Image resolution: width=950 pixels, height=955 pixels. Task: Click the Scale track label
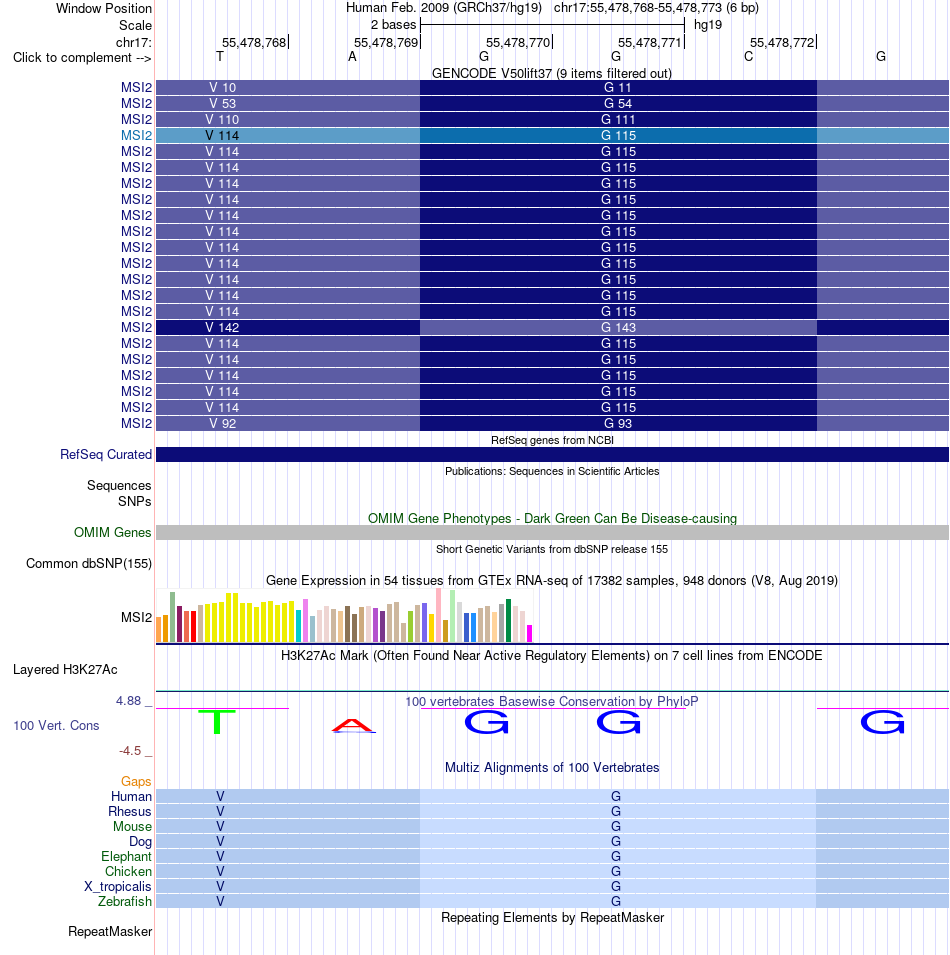[x=135, y=26]
